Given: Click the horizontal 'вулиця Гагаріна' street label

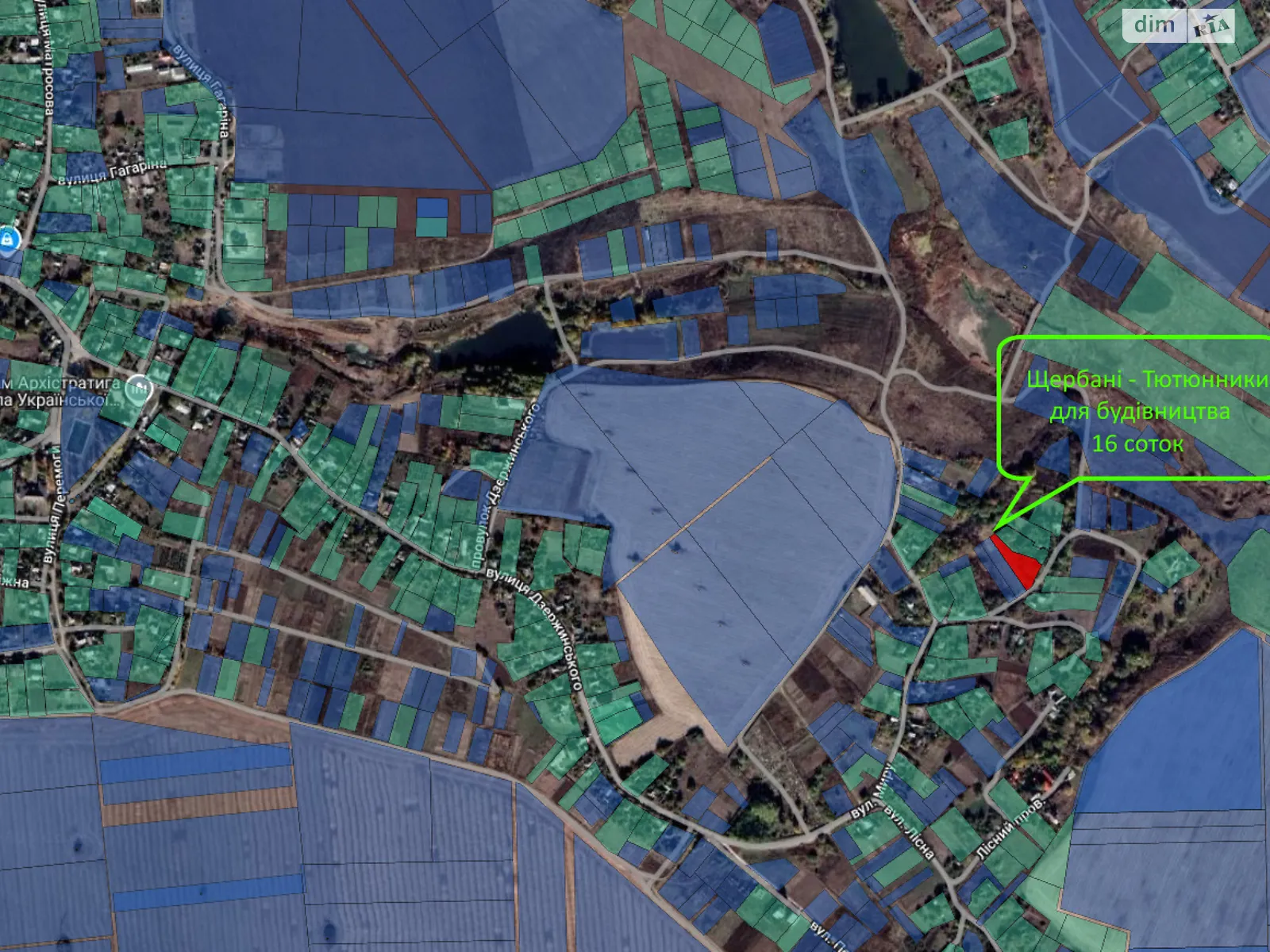Looking at the screenshot, I should 111,171.
